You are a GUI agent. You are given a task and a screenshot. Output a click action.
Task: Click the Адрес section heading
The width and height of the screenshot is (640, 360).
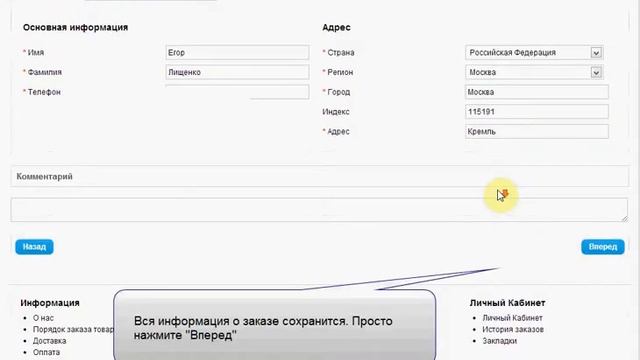(336, 27)
